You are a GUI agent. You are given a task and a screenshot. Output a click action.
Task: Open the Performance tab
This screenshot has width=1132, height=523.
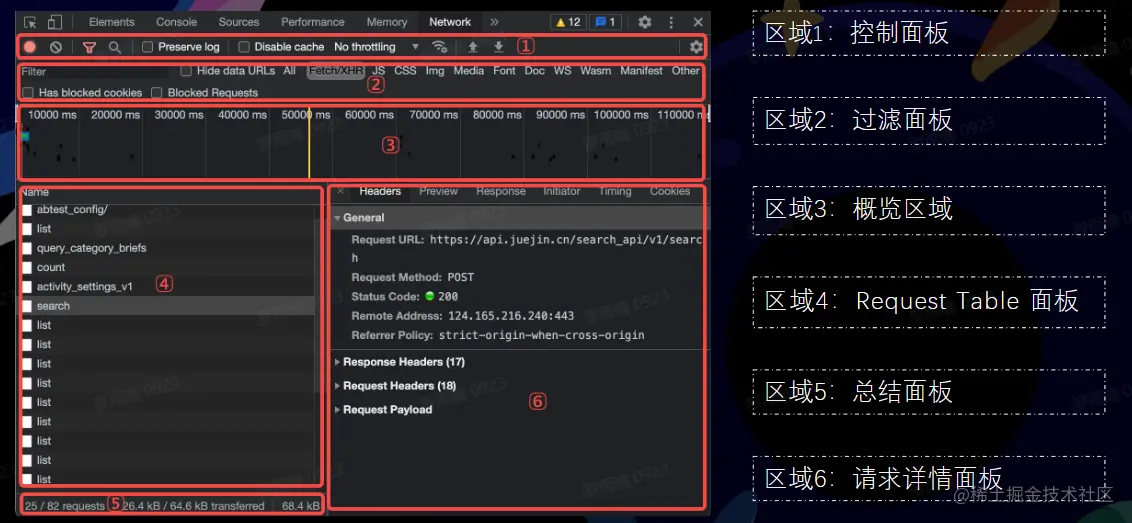tap(313, 22)
